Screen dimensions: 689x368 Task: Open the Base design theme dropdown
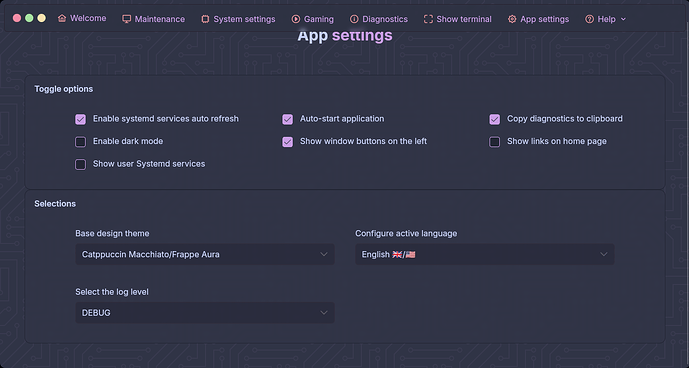(205, 254)
